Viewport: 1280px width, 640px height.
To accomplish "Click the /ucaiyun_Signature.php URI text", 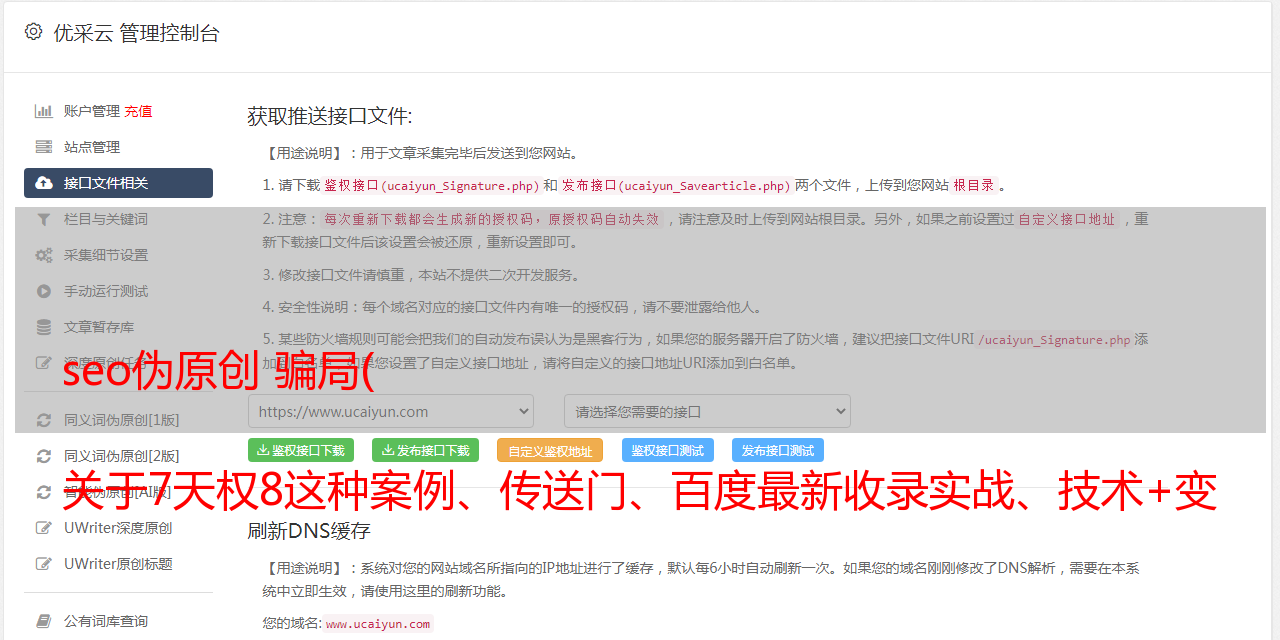I will click(1054, 339).
